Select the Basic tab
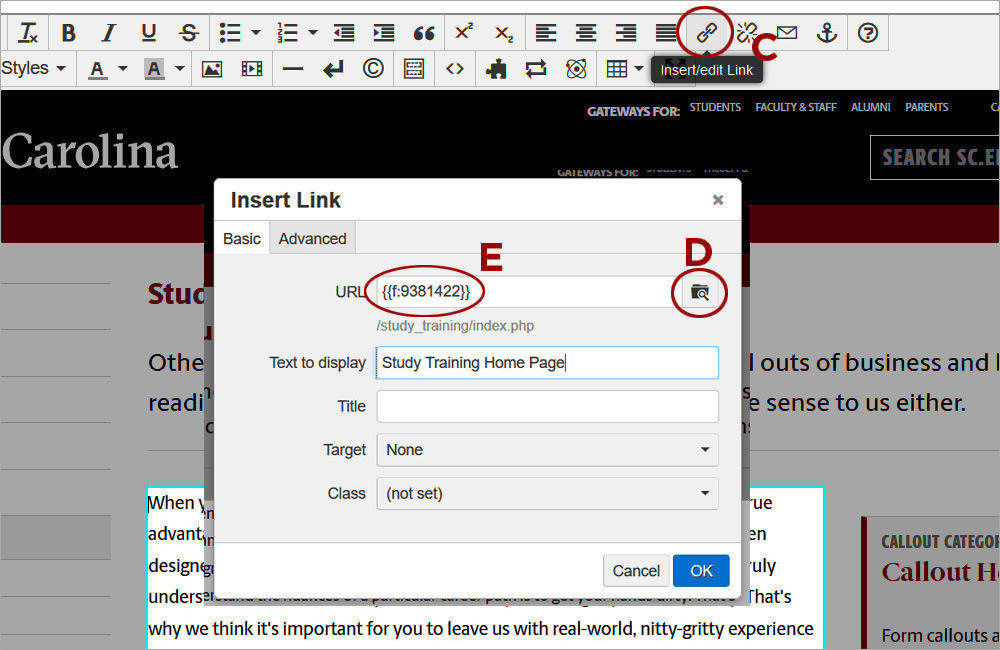The width and height of the screenshot is (1000, 650). [241, 238]
